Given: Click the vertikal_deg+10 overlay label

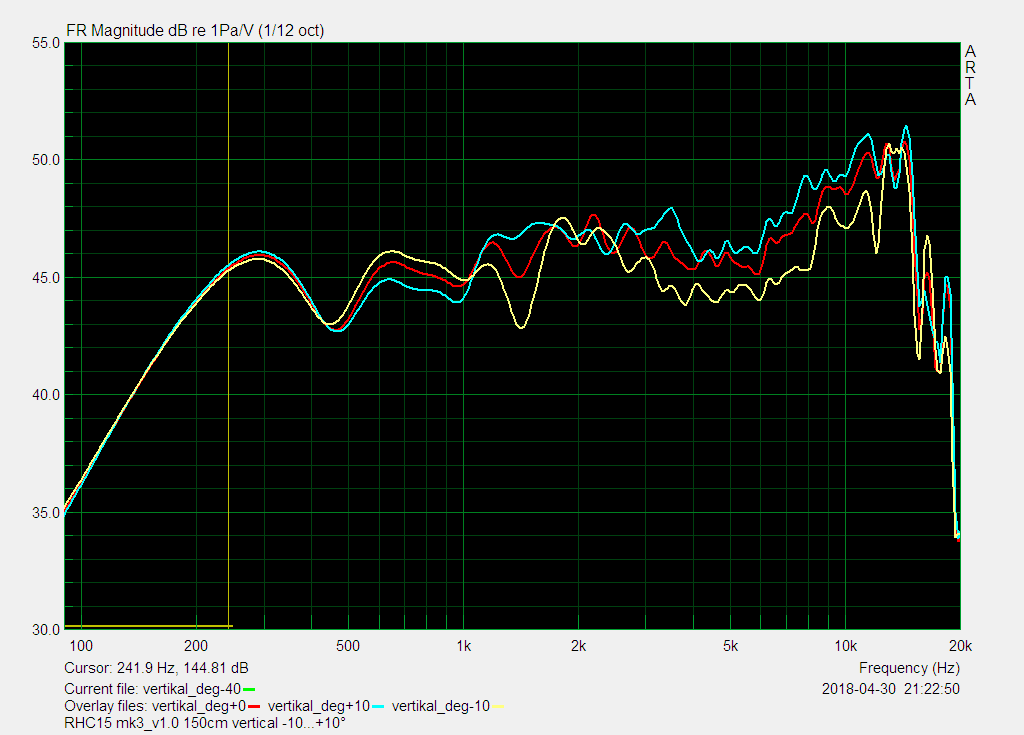Looking at the screenshot, I should point(319,706).
